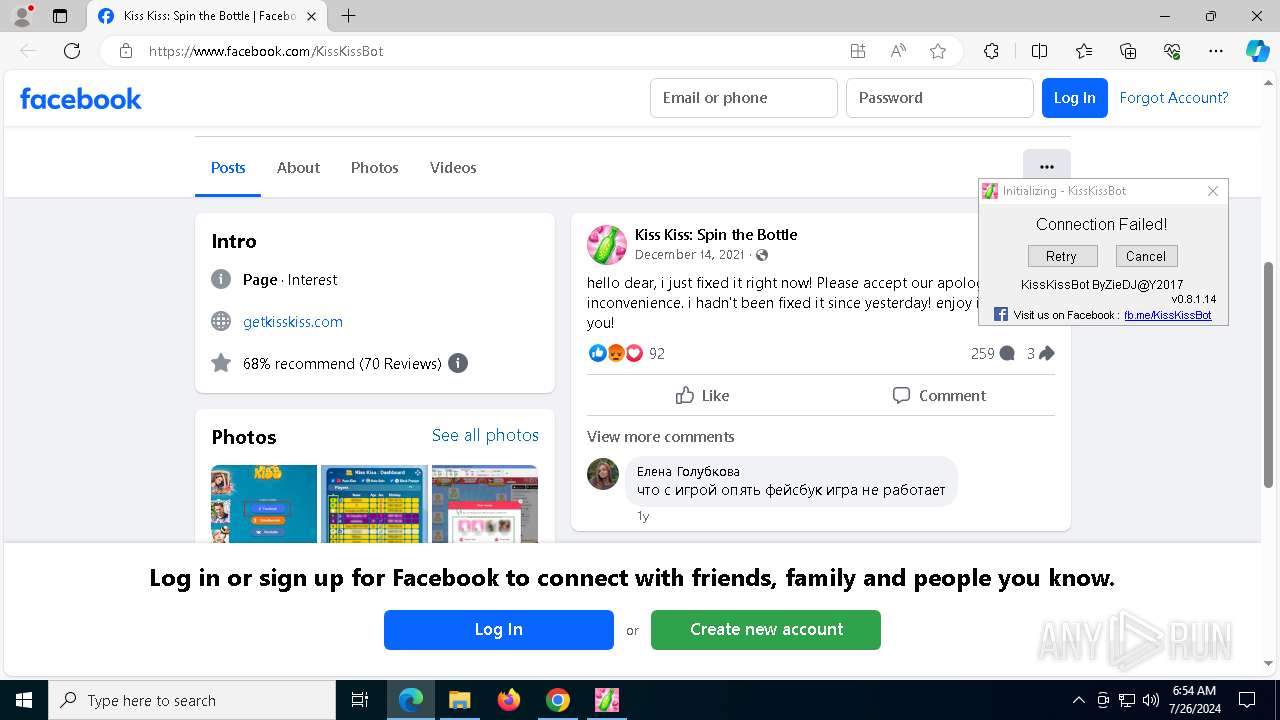Switch to the Photos tab
Image resolution: width=1280 pixels, height=720 pixels.
375,168
